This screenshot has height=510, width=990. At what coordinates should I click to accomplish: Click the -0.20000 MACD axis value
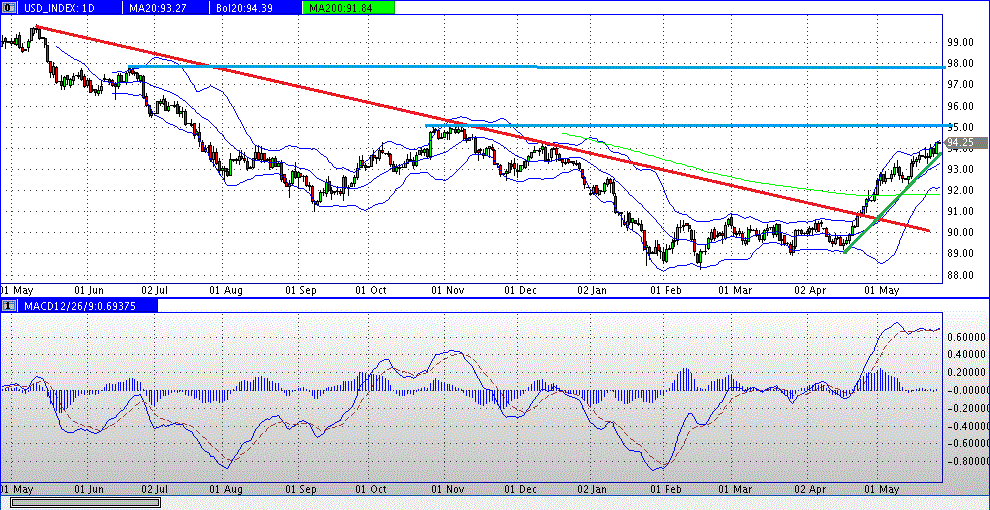tap(967, 408)
